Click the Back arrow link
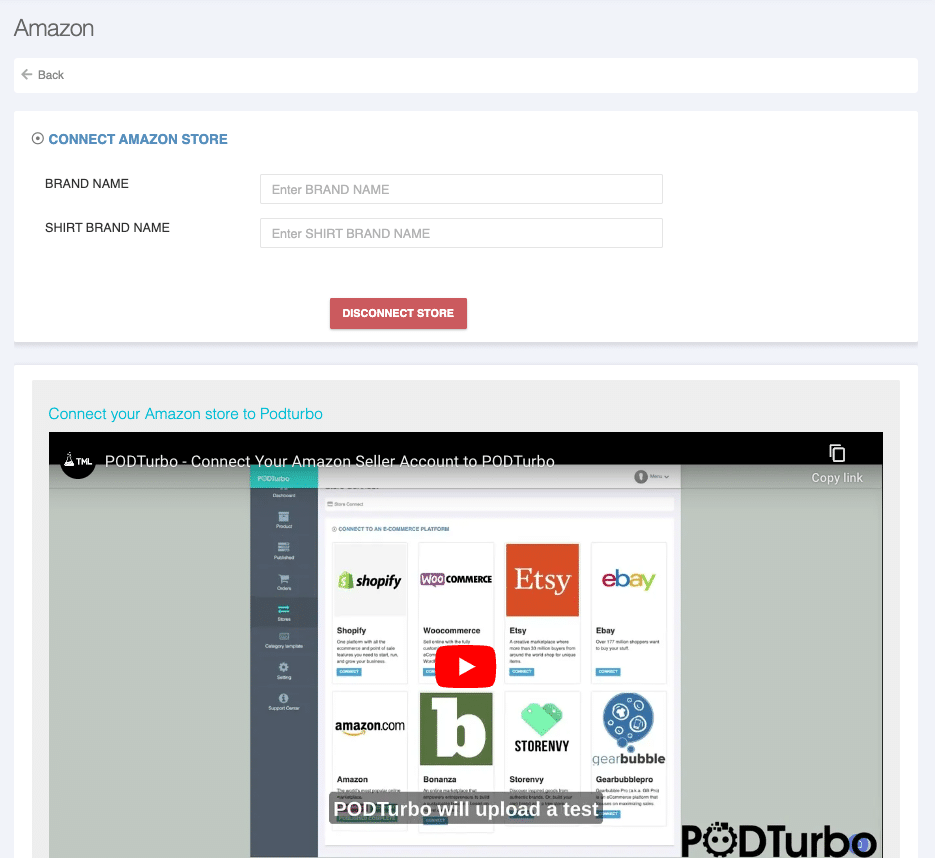Screen dimensions: 935x858 (43, 75)
